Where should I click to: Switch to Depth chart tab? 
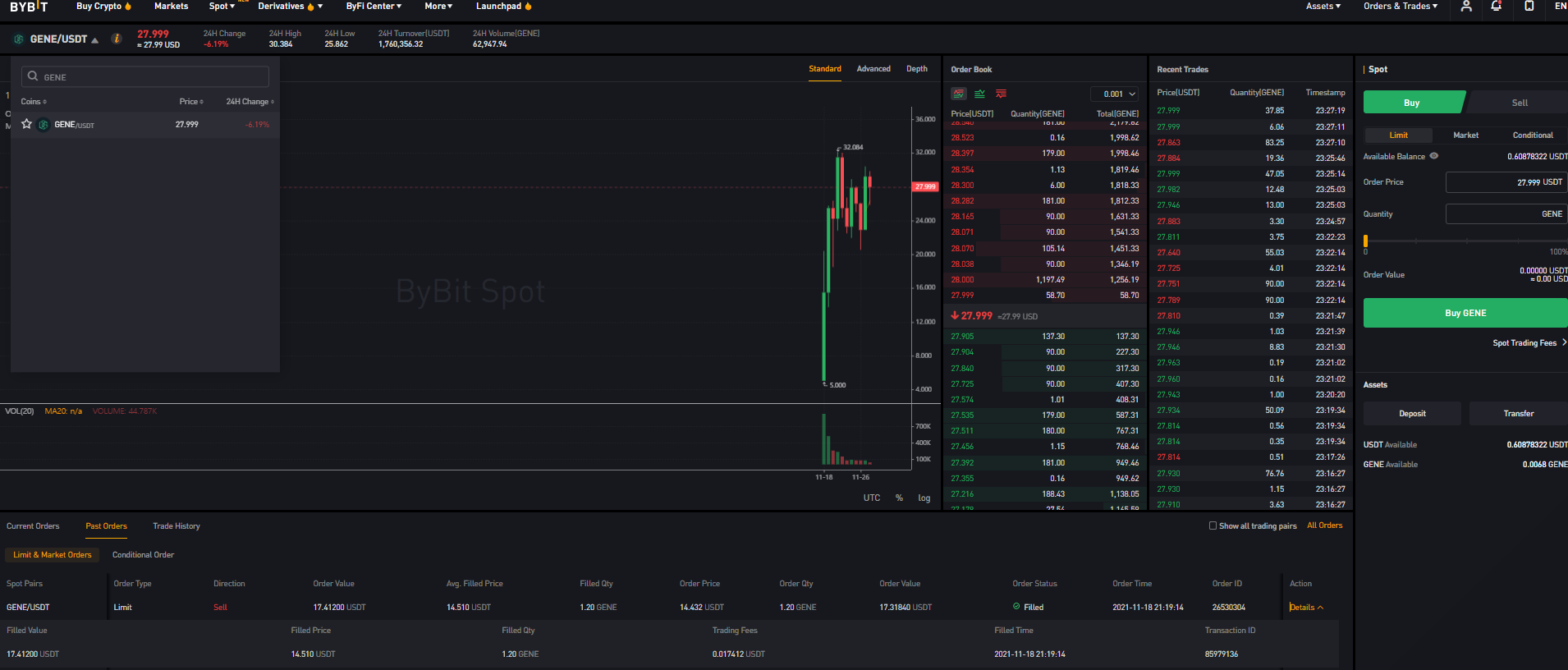click(917, 69)
